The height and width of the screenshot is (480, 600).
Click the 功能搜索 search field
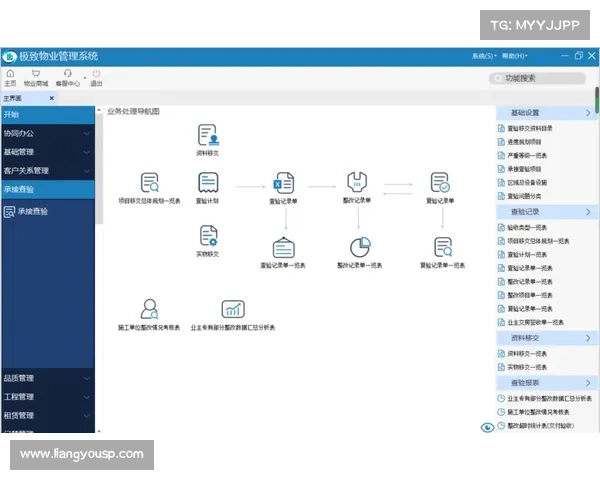point(540,77)
